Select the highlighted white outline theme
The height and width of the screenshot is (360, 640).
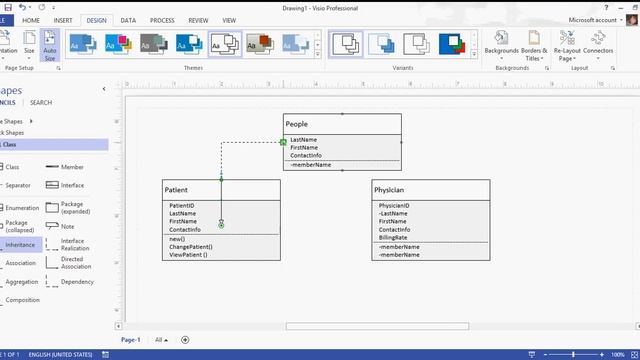coord(225,44)
